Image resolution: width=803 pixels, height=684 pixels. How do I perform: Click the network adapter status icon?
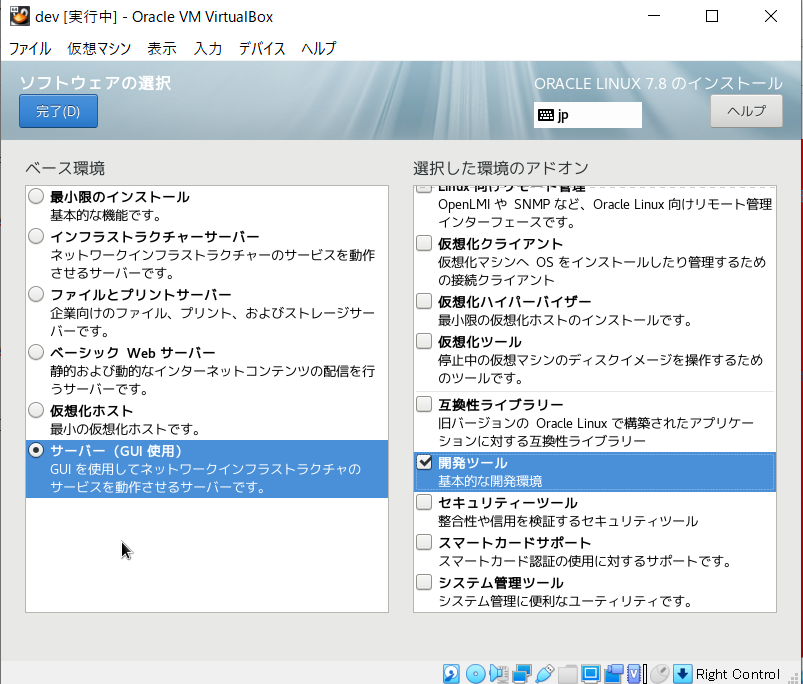(521, 673)
